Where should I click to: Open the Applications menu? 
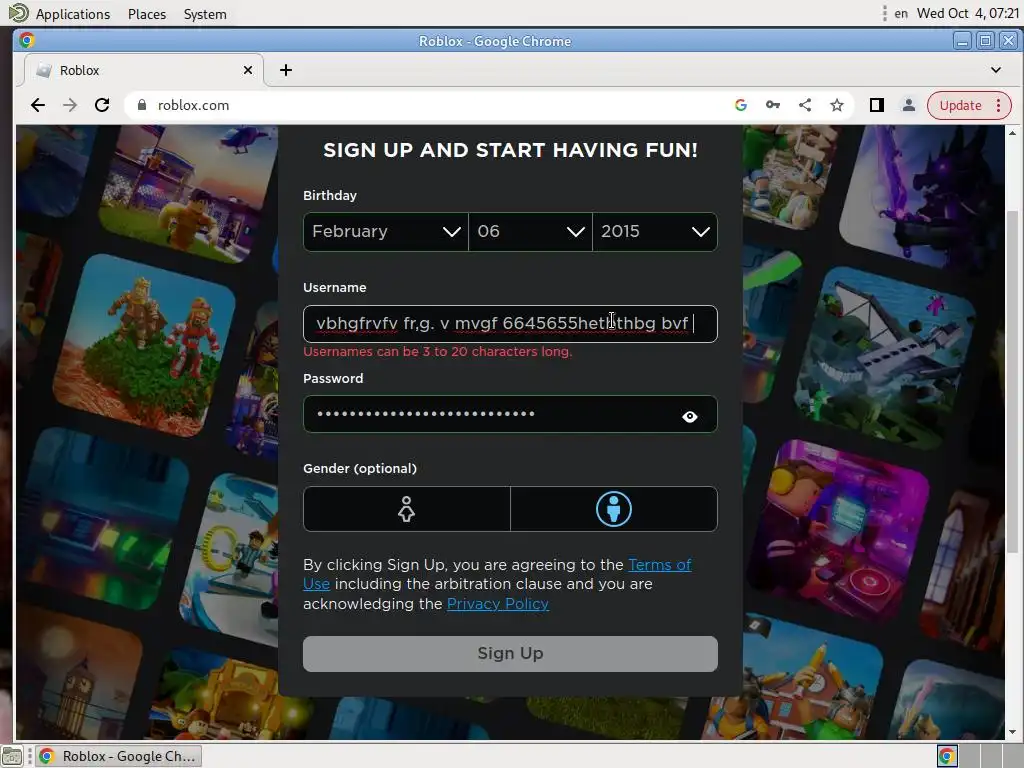pyautogui.click(x=72, y=14)
